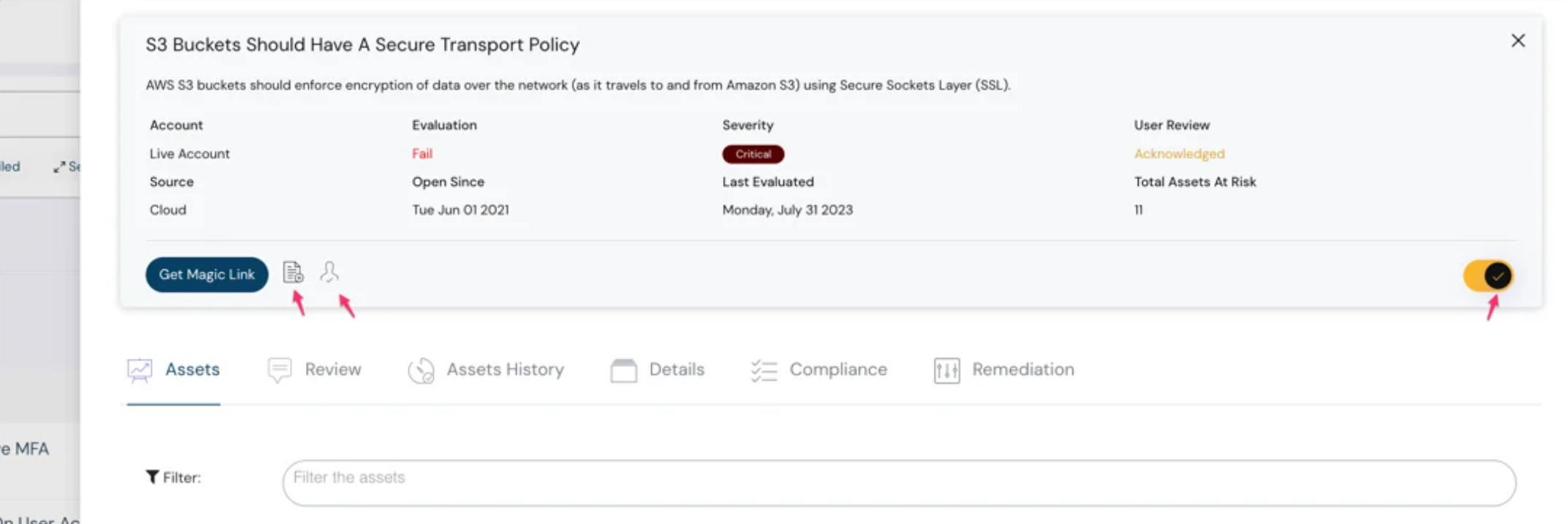The width and height of the screenshot is (1568, 524).
Task: Switch to the Remediation tab
Action: coord(1023,369)
